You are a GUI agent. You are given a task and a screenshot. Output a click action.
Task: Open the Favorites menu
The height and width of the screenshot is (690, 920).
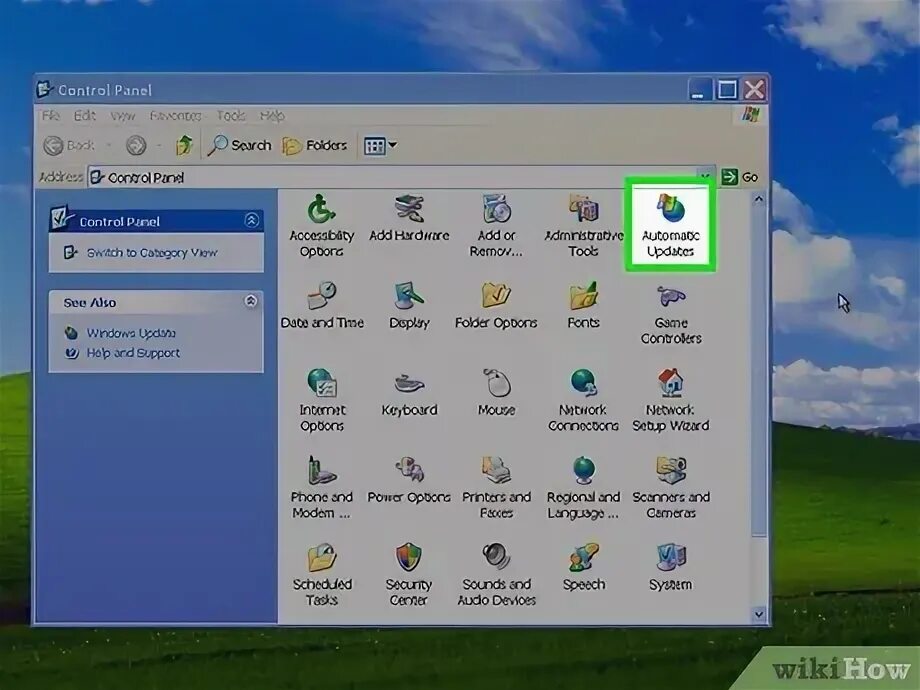pyautogui.click(x=175, y=116)
